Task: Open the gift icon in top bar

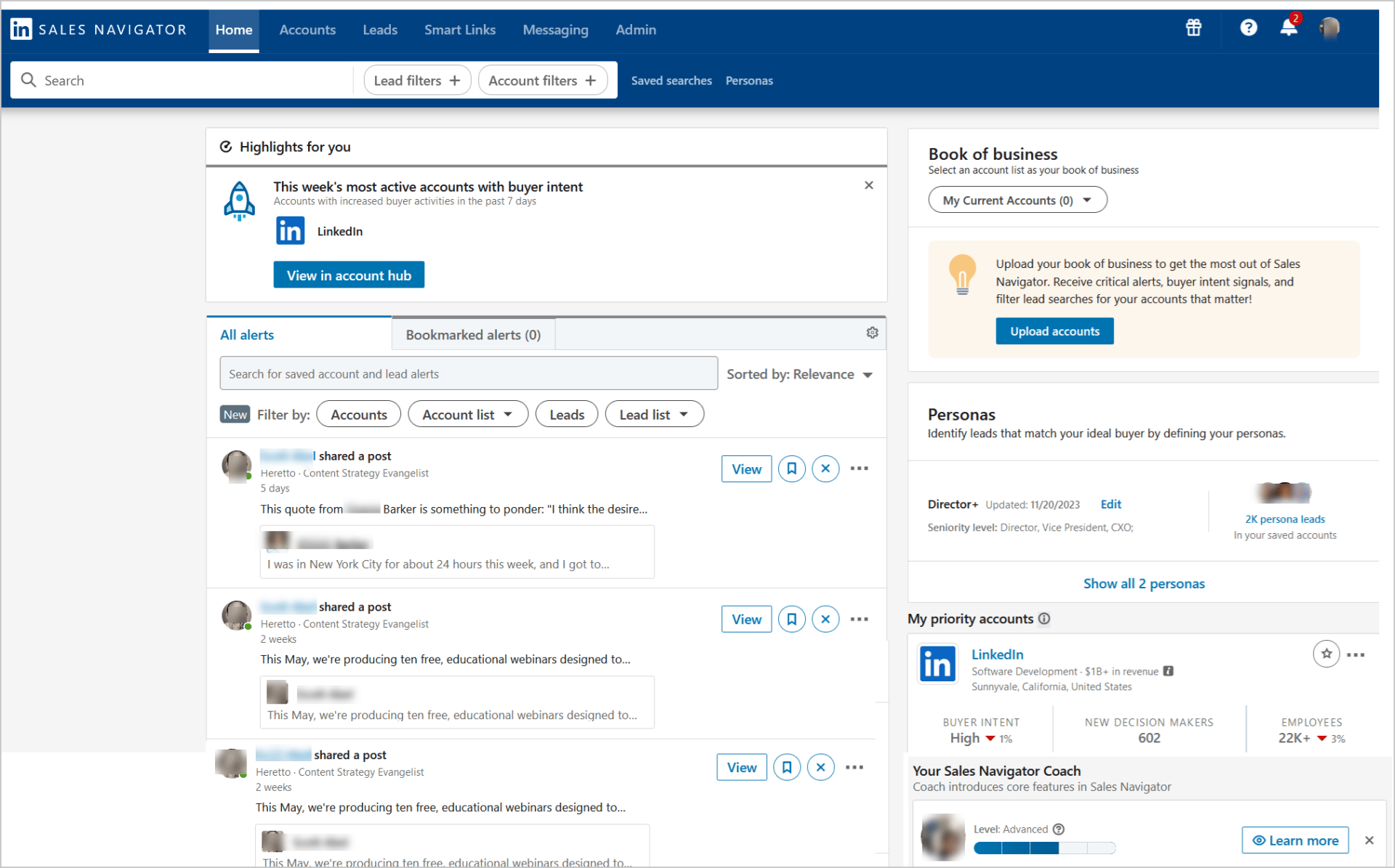Action: [x=1193, y=28]
